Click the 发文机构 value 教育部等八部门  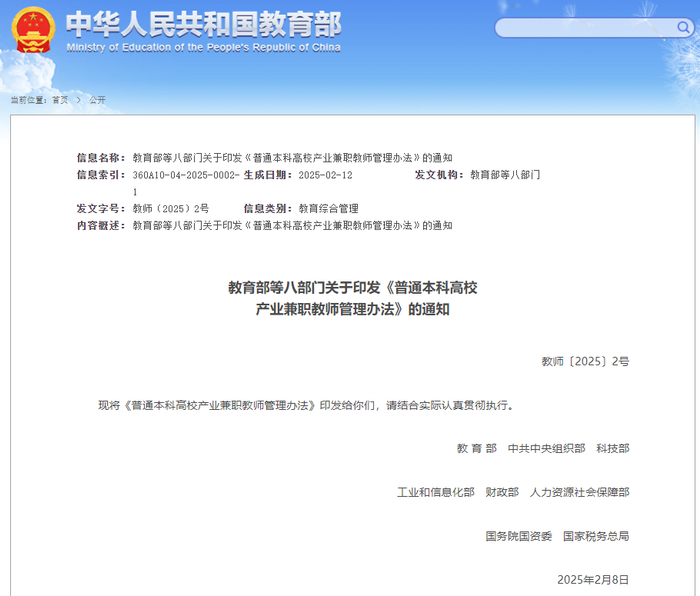(505, 175)
